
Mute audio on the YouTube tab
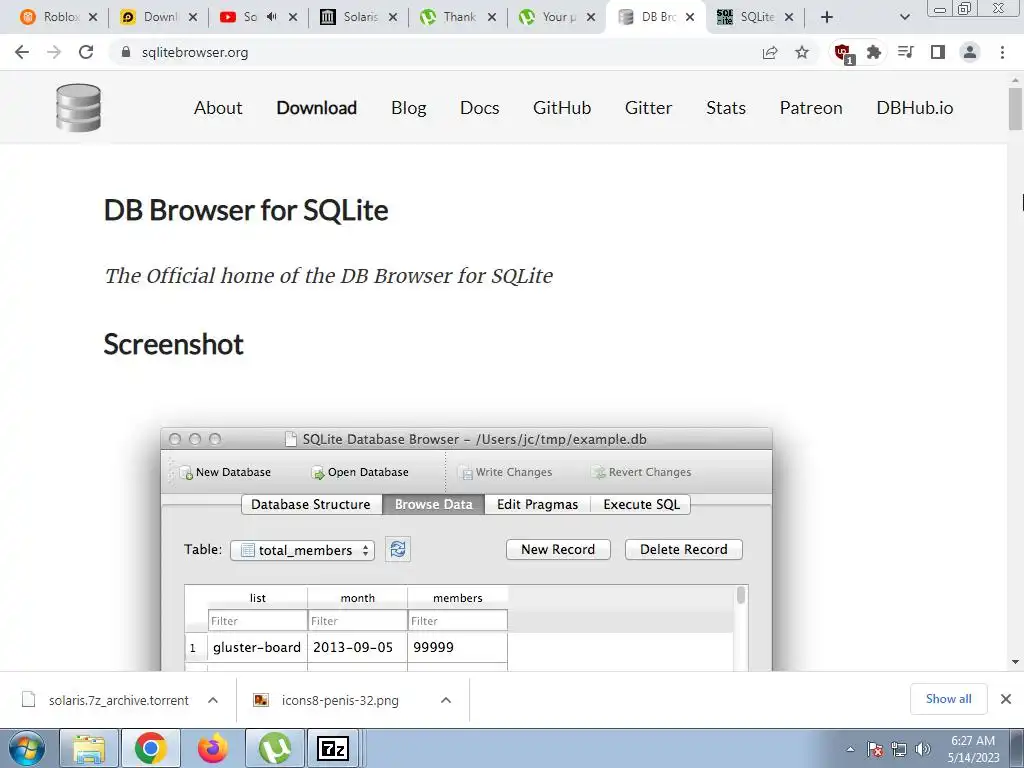point(272,17)
